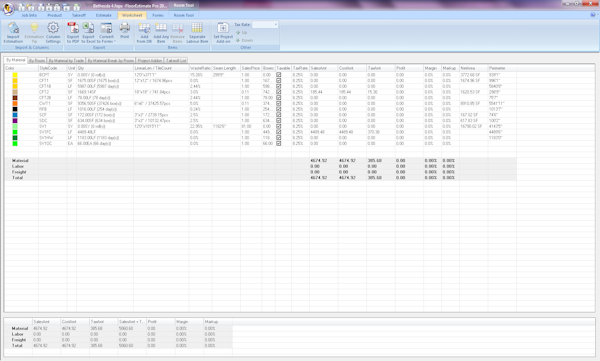Click the yellow color swatch for BCPT

pos(15,75)
